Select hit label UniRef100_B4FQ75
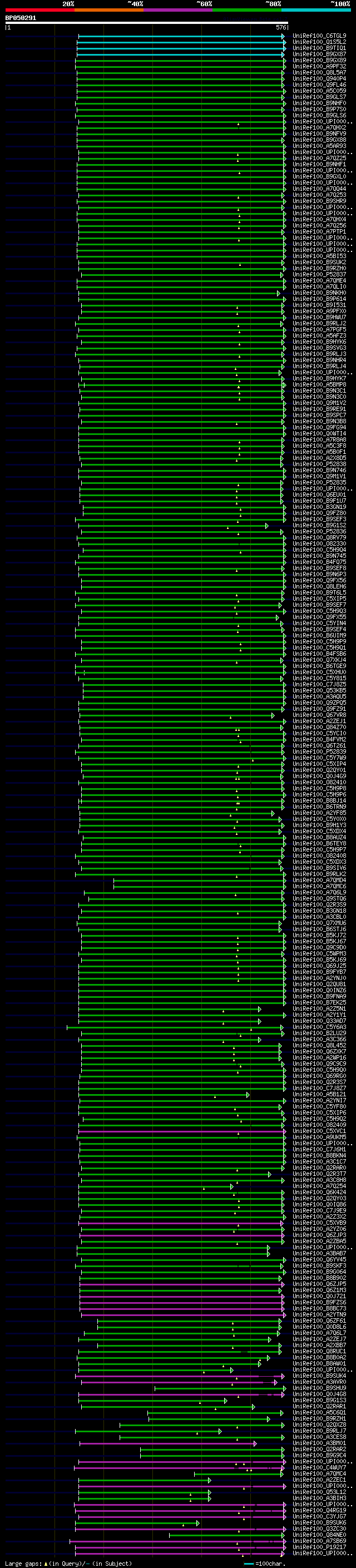Viewport: 356px width, 1568px height. (x=319, y=562)
